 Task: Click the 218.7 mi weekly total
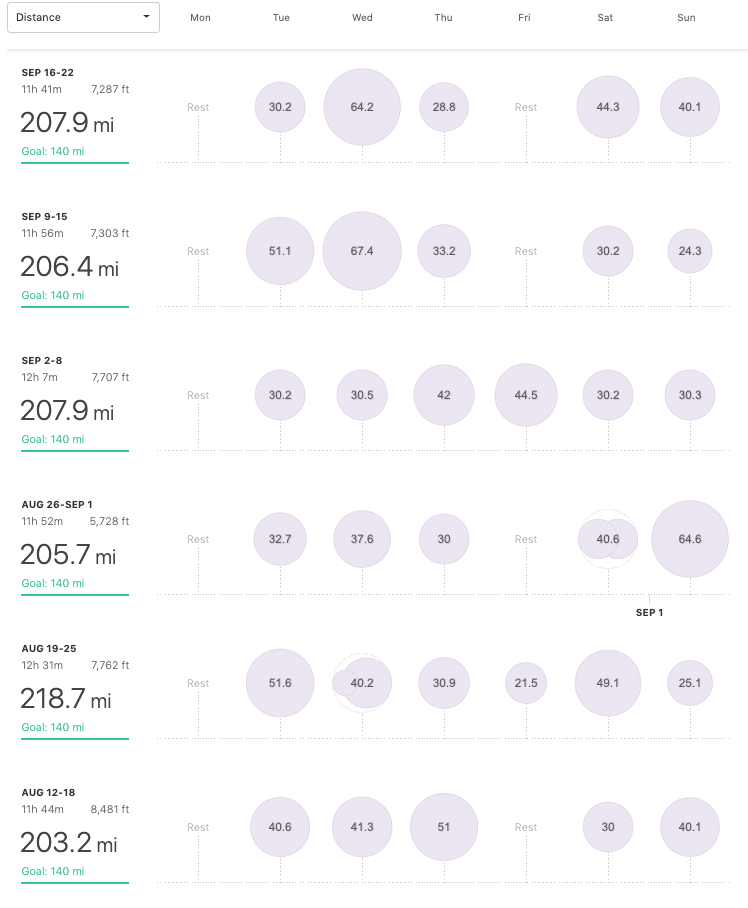click(66, 698)
